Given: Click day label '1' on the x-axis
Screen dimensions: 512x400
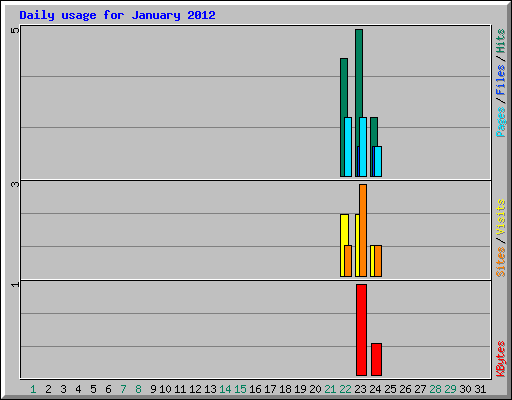Looking at the screenshot, I should click(x=33, y=389).
